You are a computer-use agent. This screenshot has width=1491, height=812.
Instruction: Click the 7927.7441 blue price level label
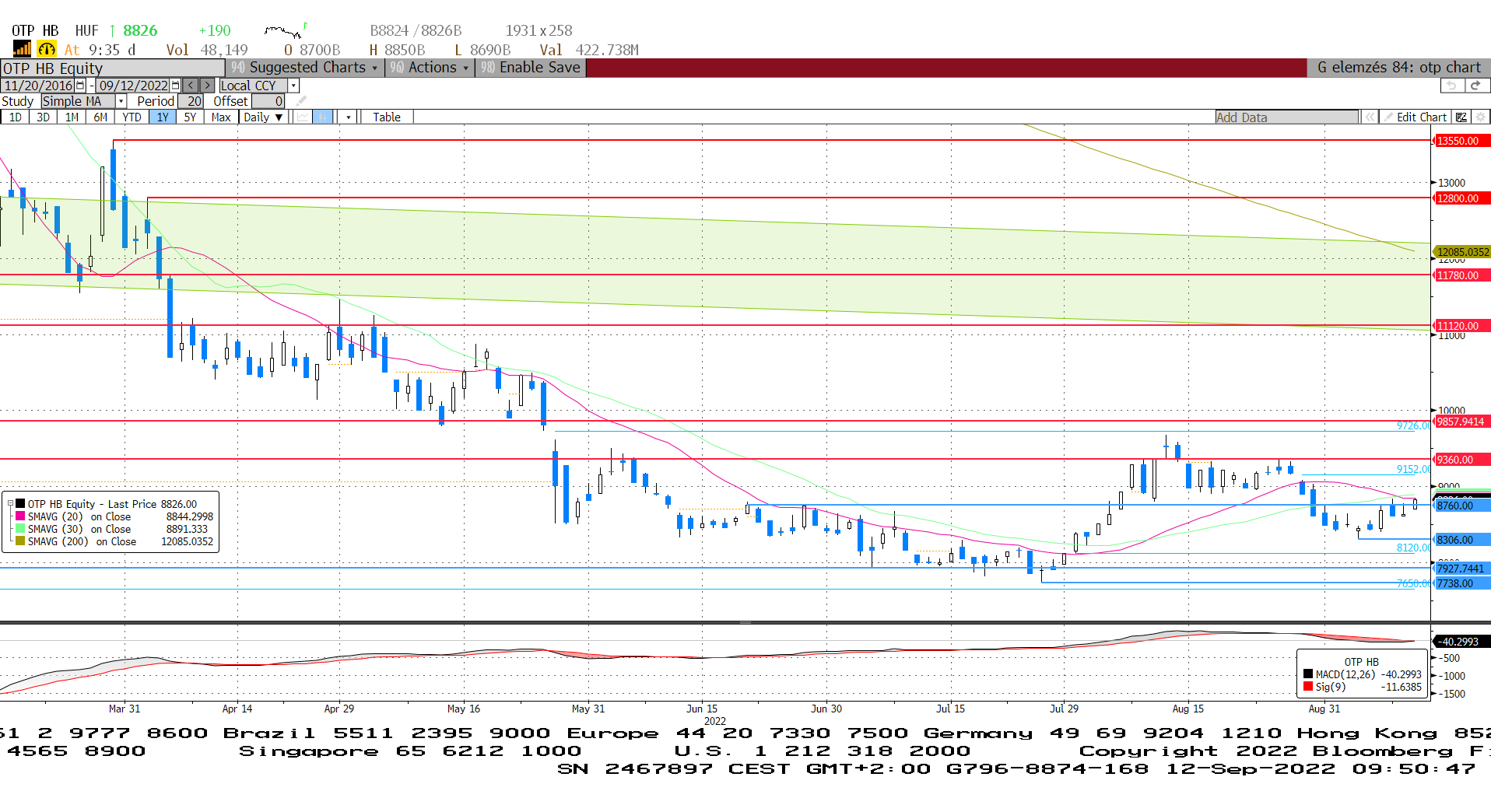tap(1461, 569)
